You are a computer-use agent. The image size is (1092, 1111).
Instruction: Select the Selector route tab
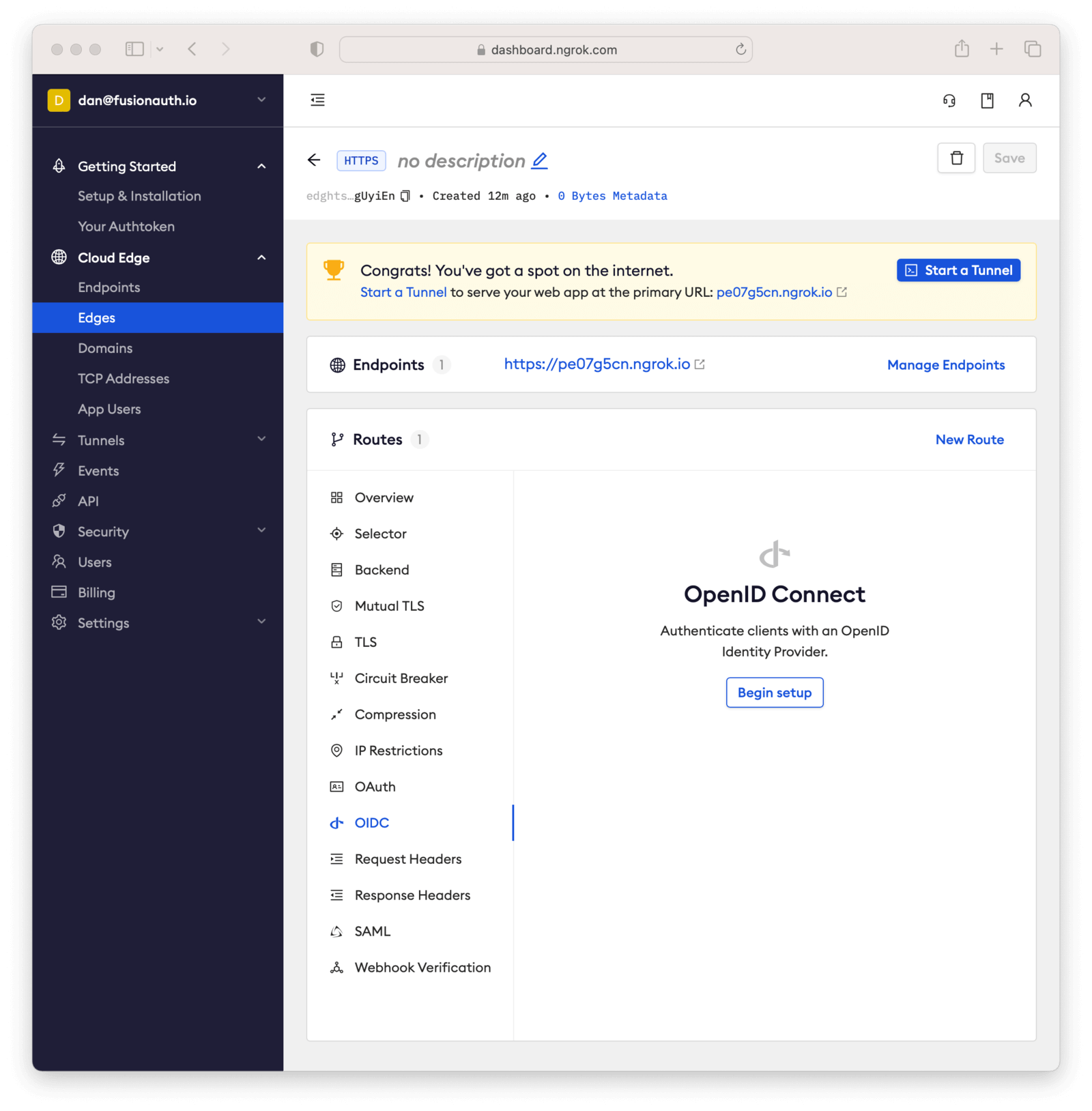(x=410, y=534)
